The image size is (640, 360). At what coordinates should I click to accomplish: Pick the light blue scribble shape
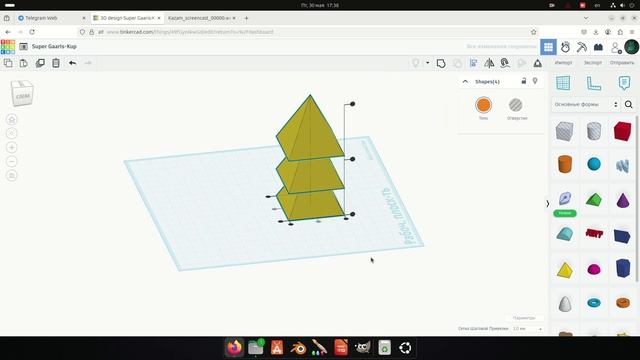[622, 165]
